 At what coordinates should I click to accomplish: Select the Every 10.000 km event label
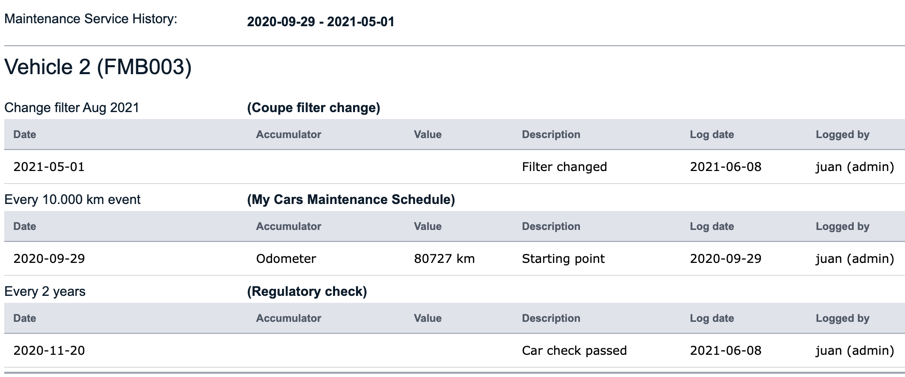72,200
